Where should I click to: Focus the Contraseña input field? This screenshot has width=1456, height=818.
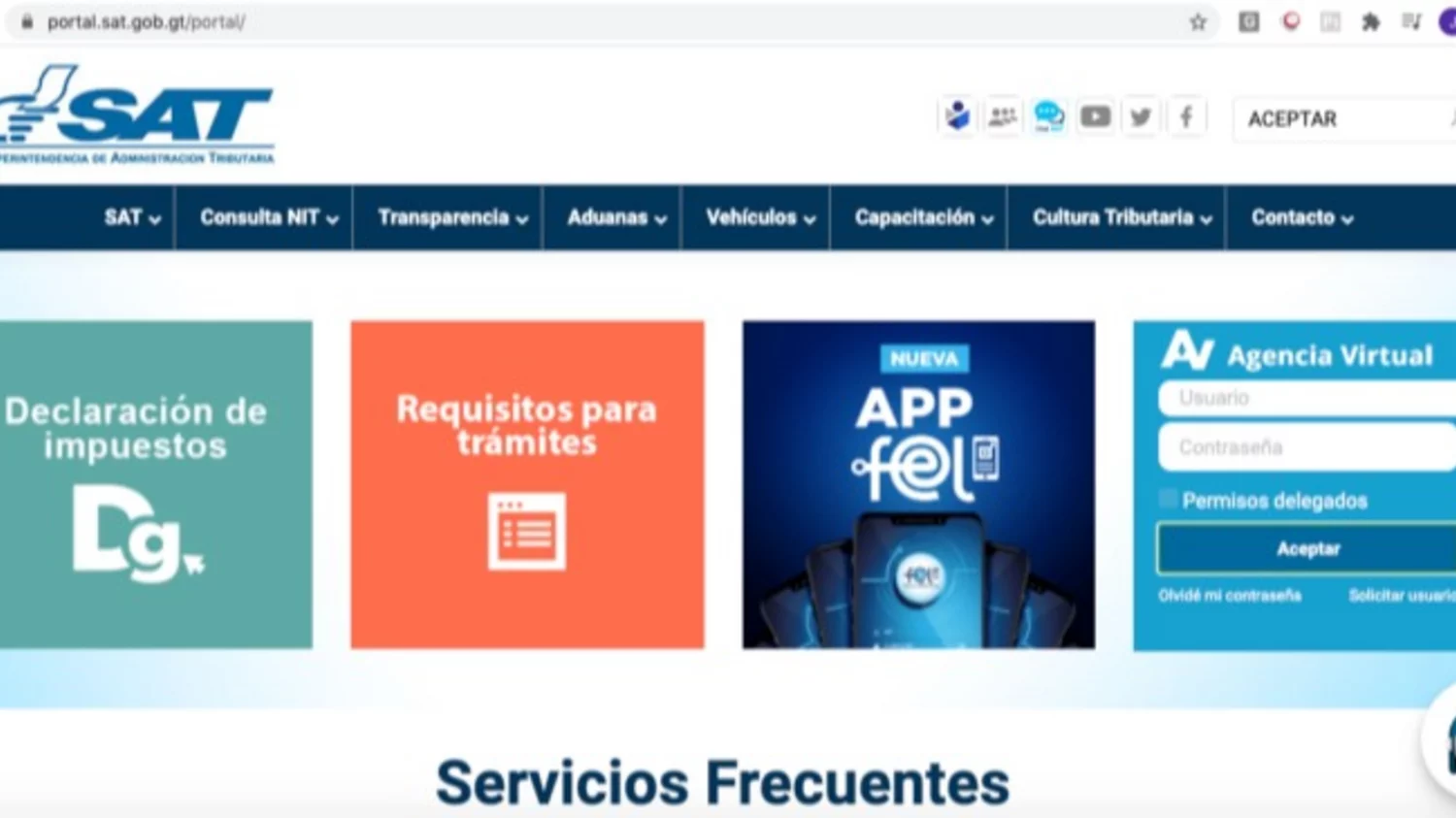tap(1307, 447)
